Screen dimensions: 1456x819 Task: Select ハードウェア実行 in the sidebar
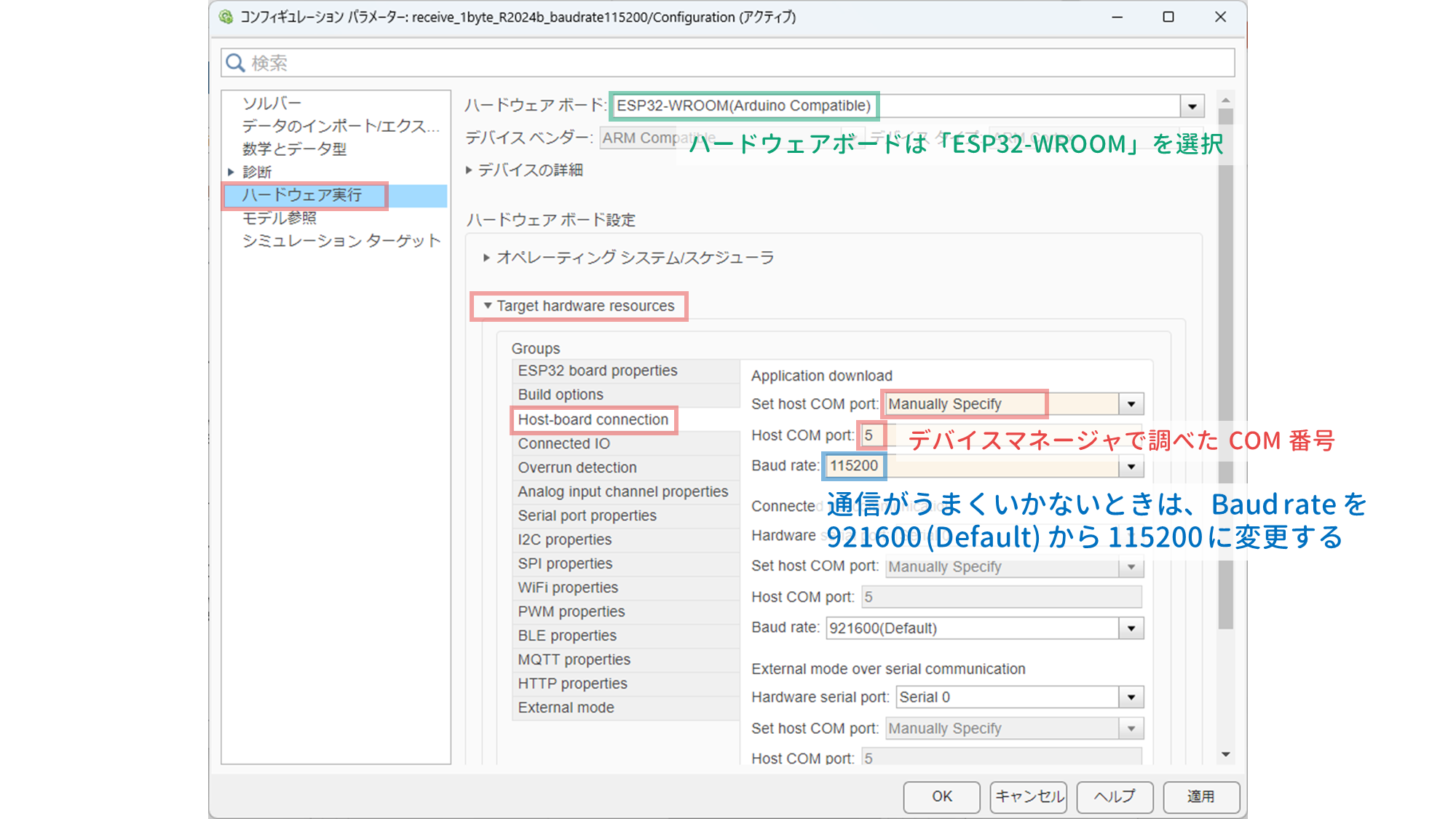point(302,195)
